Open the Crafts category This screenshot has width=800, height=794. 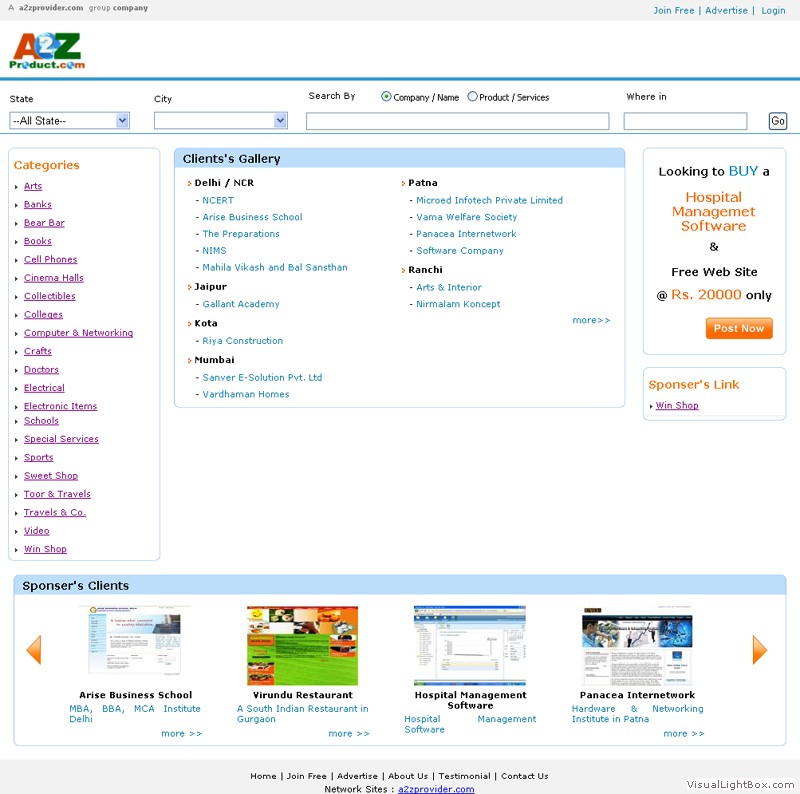point(38,352)
